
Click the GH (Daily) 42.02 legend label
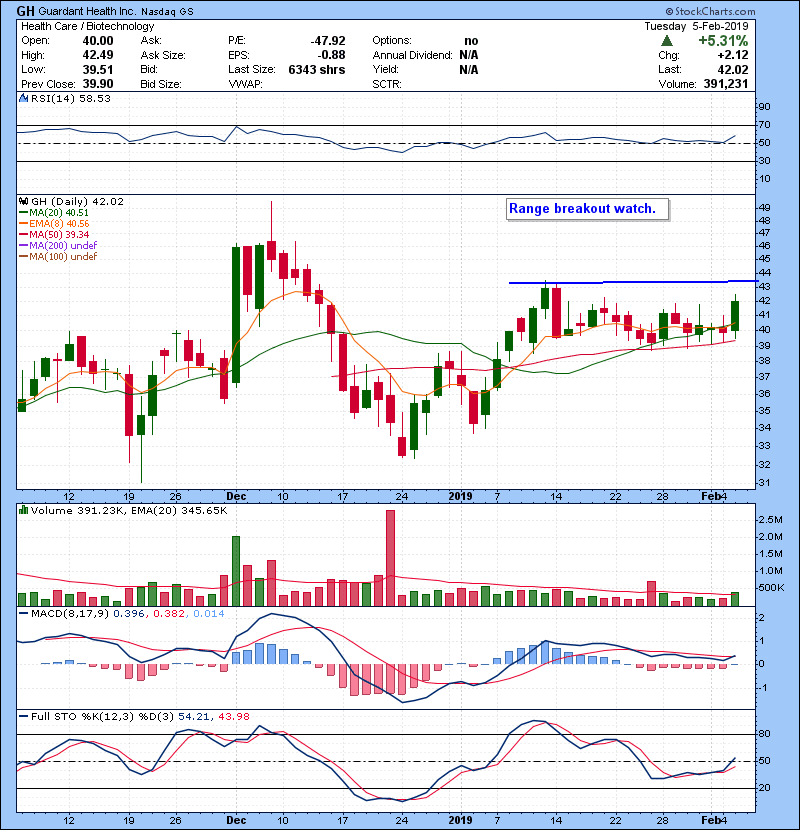pos(77,201)
